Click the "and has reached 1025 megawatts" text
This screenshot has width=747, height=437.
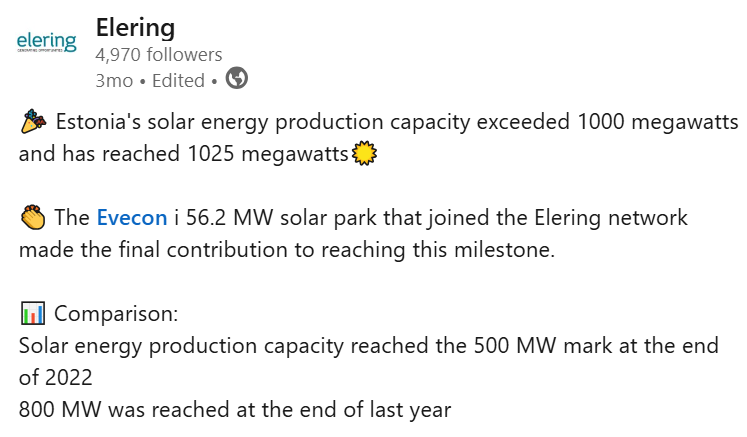pos(183,155)
